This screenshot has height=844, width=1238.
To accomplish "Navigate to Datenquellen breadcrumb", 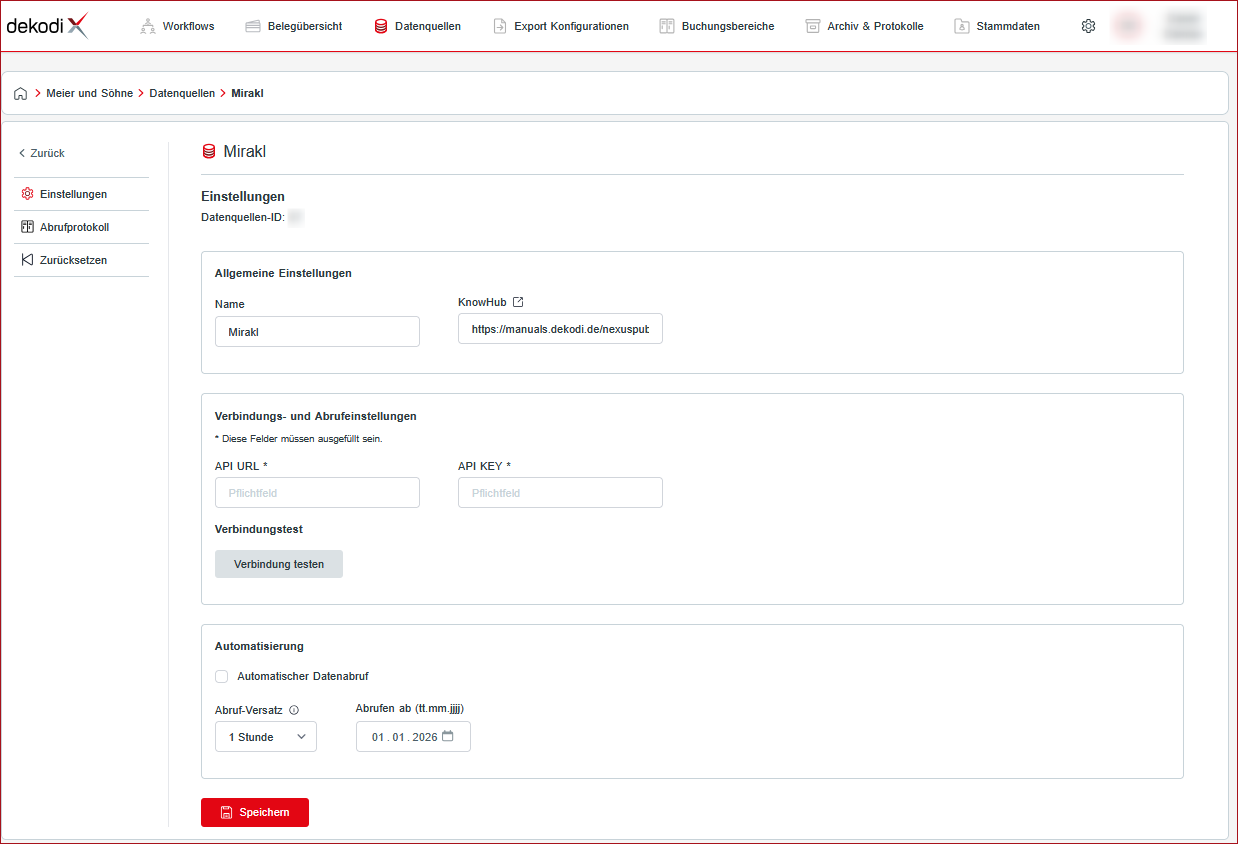I will point(182,93).
